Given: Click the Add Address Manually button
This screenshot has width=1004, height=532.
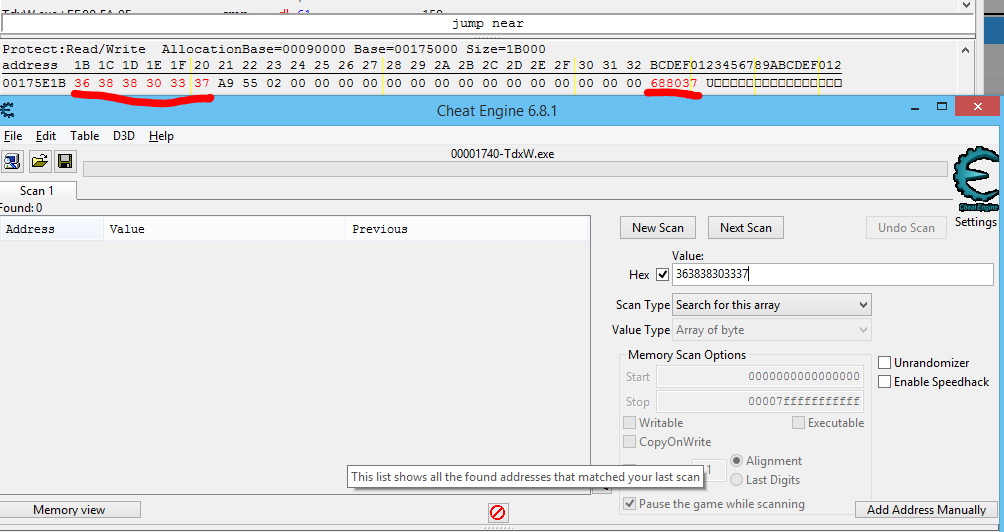Looking at the screenshot, I should tap(926, 510).
